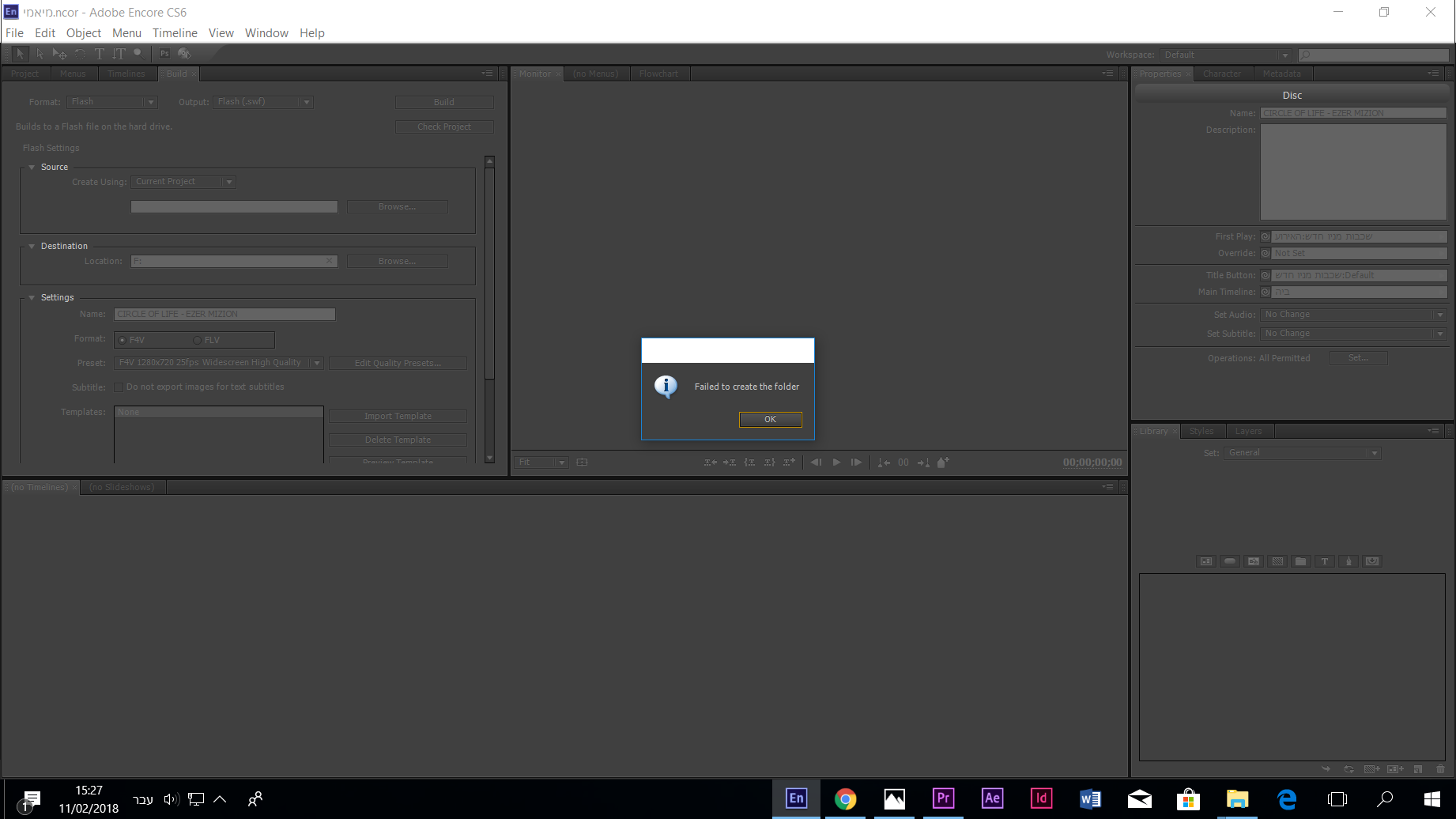
Task: Click the Check Project button
Action: click(x=444, y=126)
